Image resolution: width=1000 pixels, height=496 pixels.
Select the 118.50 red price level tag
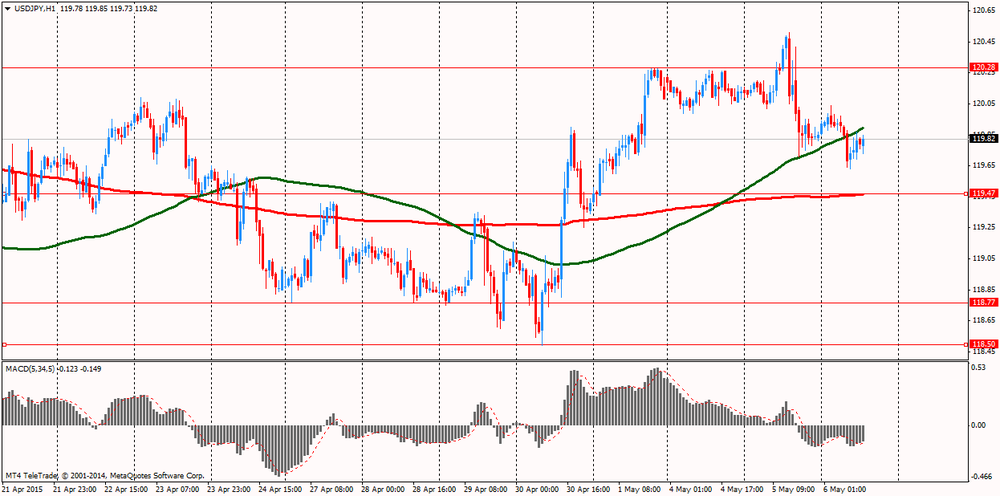982,344
